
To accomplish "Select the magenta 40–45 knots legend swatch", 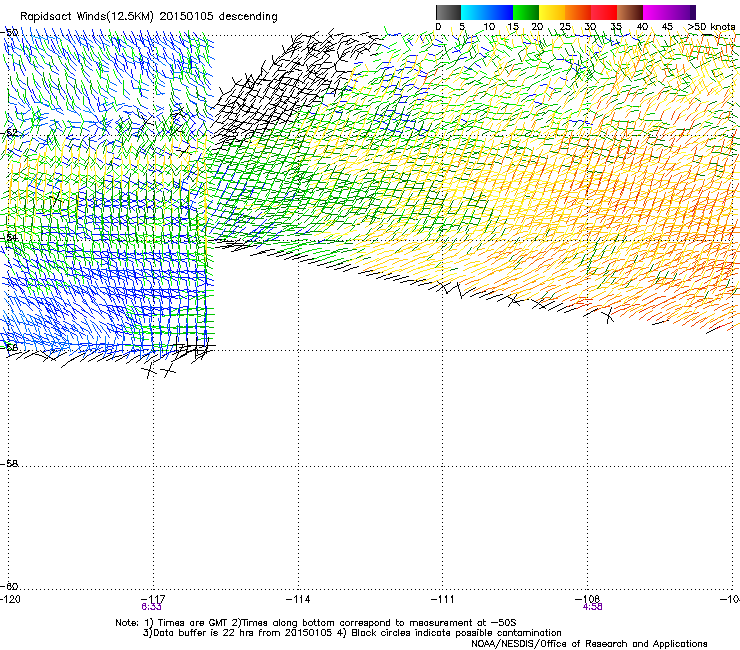I will (656, 12).
